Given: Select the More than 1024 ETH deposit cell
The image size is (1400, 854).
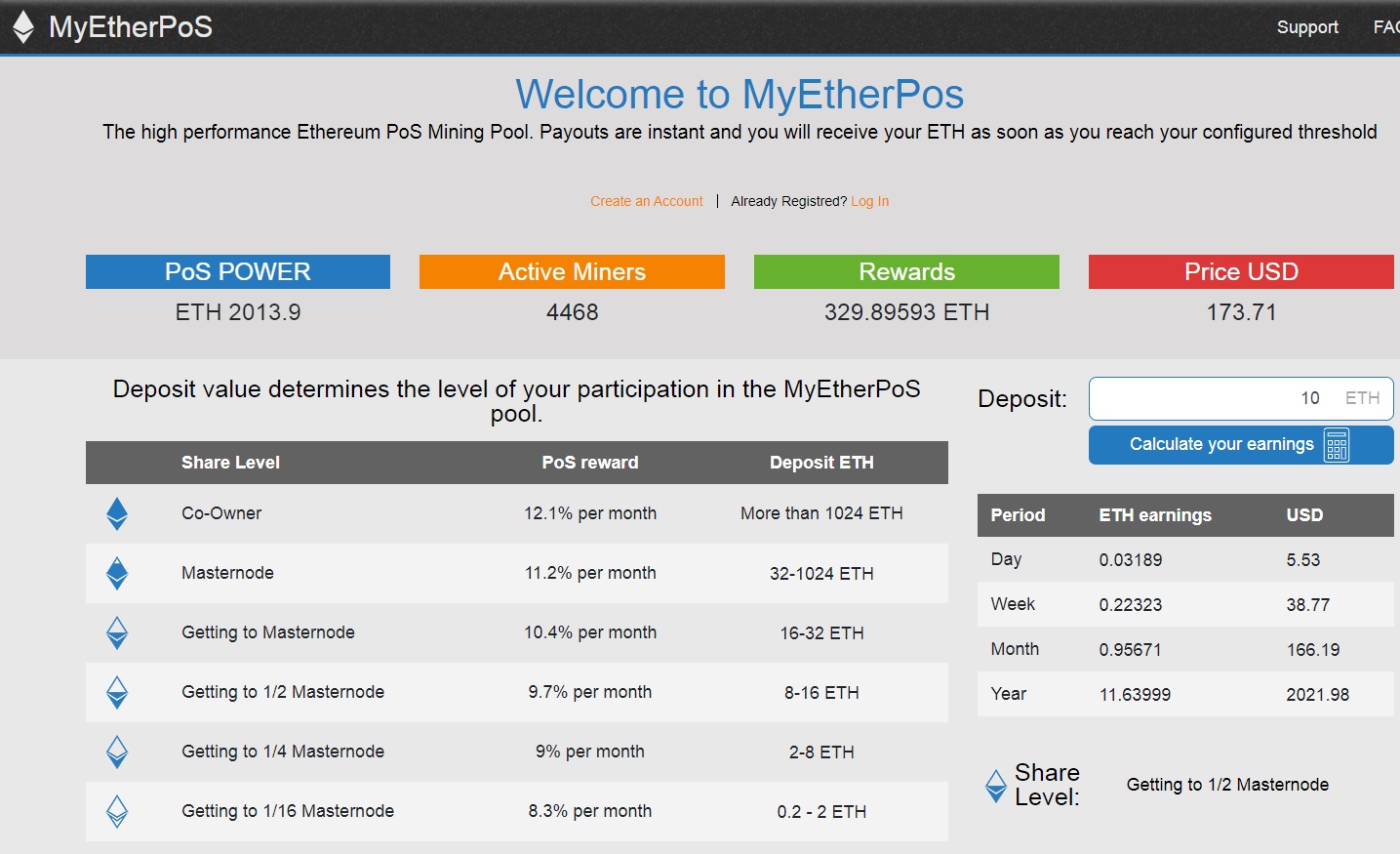Looking at the screenshot, I should [821, 513].
